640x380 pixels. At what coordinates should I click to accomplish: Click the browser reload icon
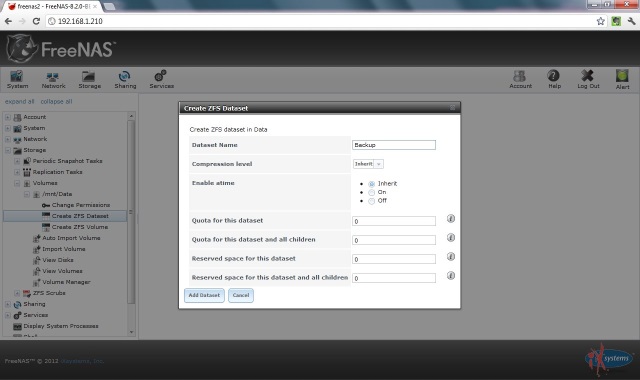[x=36, y=21]
